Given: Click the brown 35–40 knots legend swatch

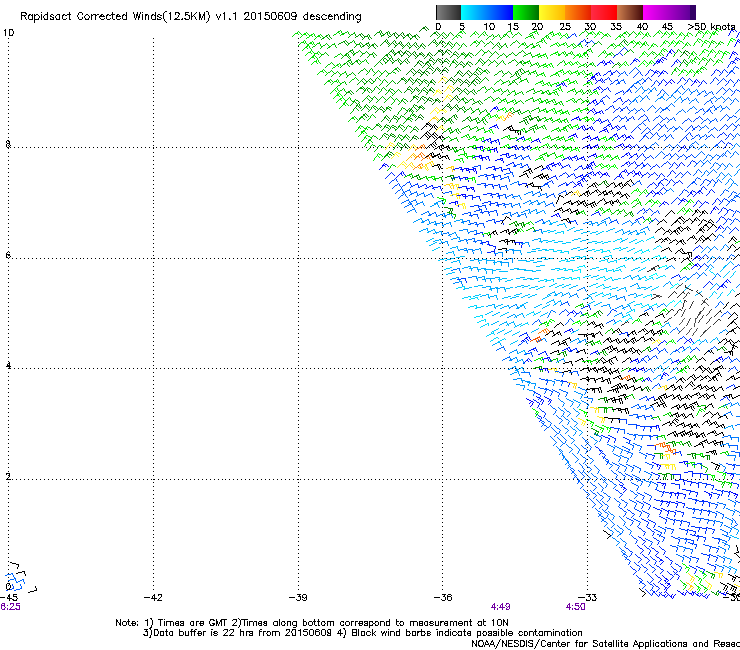Looking at the screenshot, I should pyautogui.click(x=630, y=12).
